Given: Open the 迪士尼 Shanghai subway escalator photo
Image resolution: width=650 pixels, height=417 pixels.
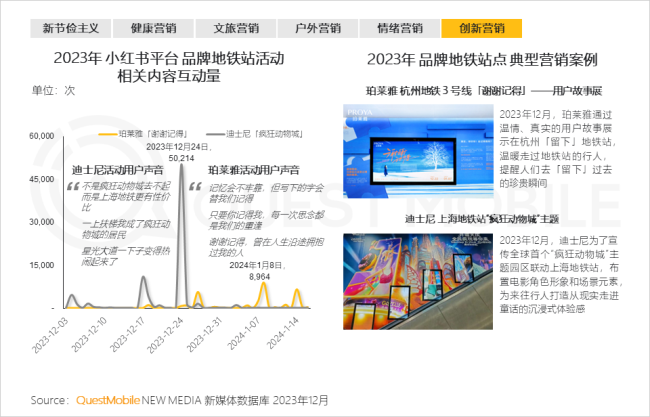Looking at the screenshot, I should click(x=418, y=281).
